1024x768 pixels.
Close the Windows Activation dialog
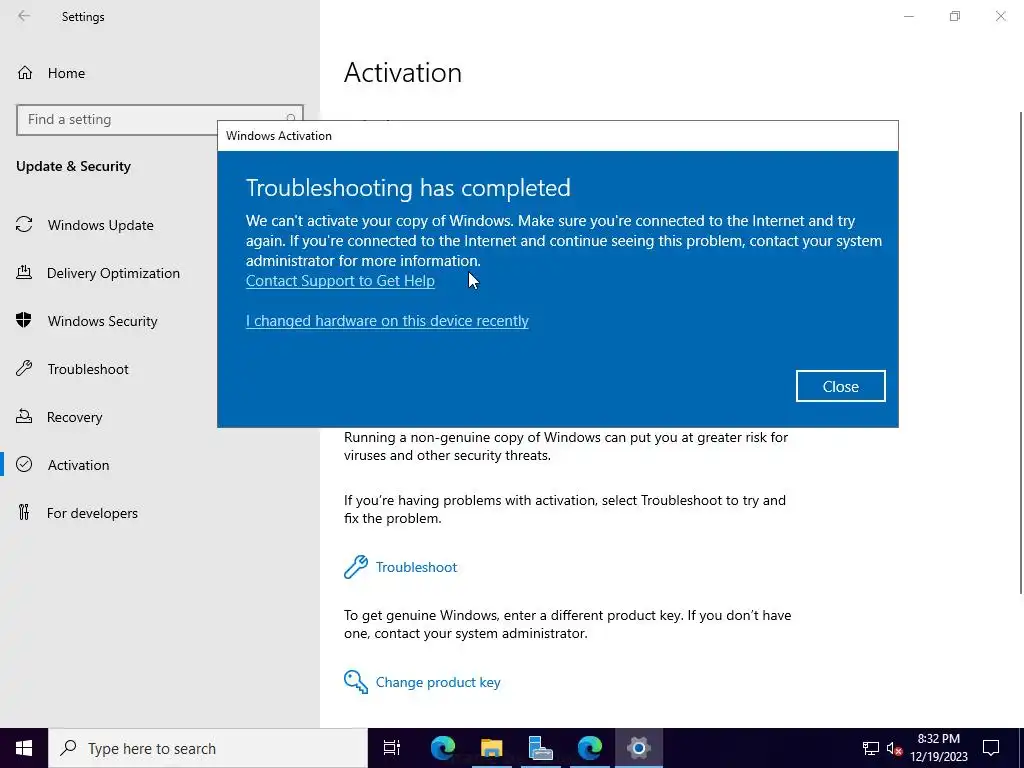click(840, 386)
